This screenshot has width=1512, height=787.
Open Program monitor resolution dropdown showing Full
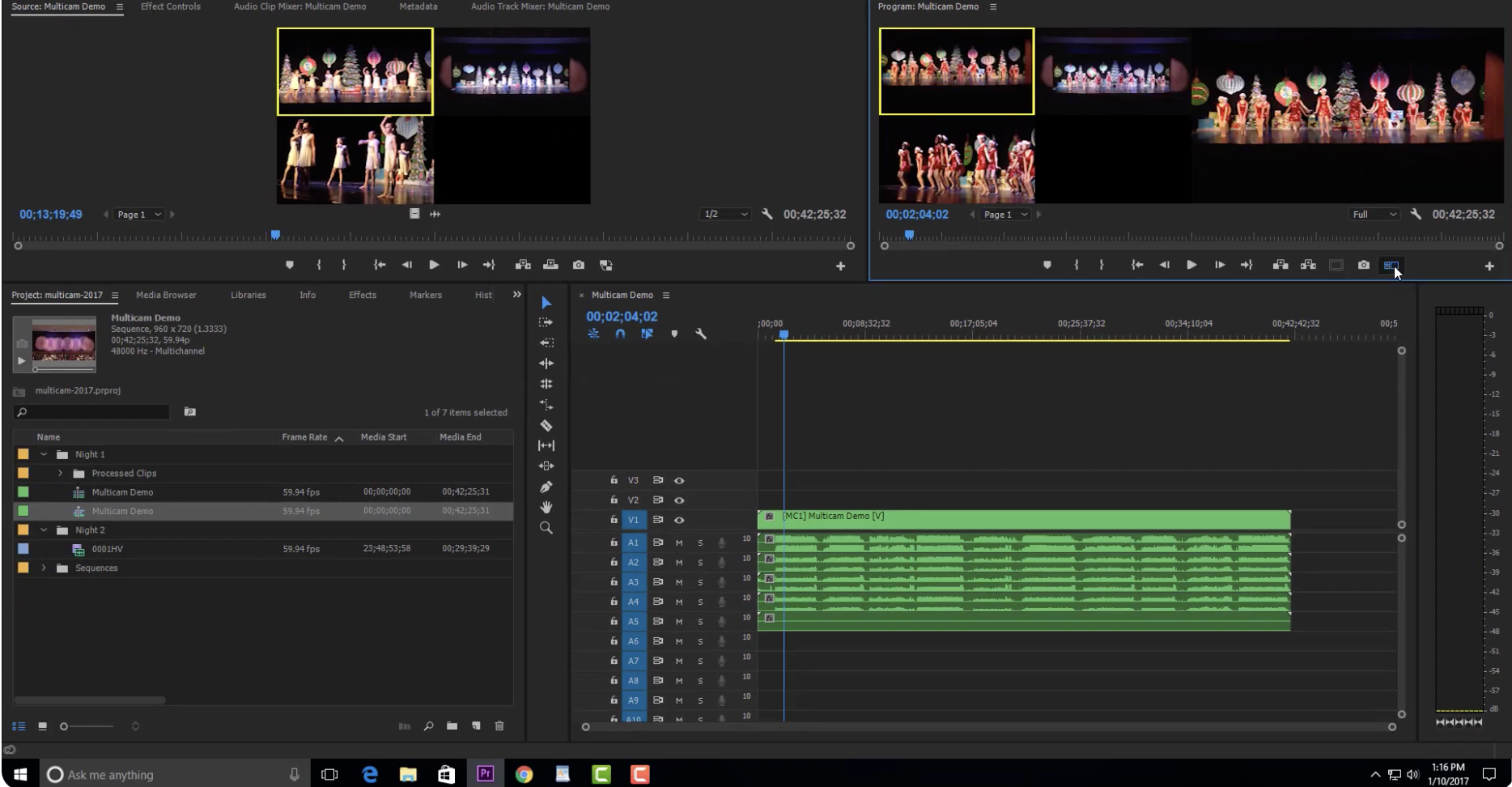[x=1374, y=215]
